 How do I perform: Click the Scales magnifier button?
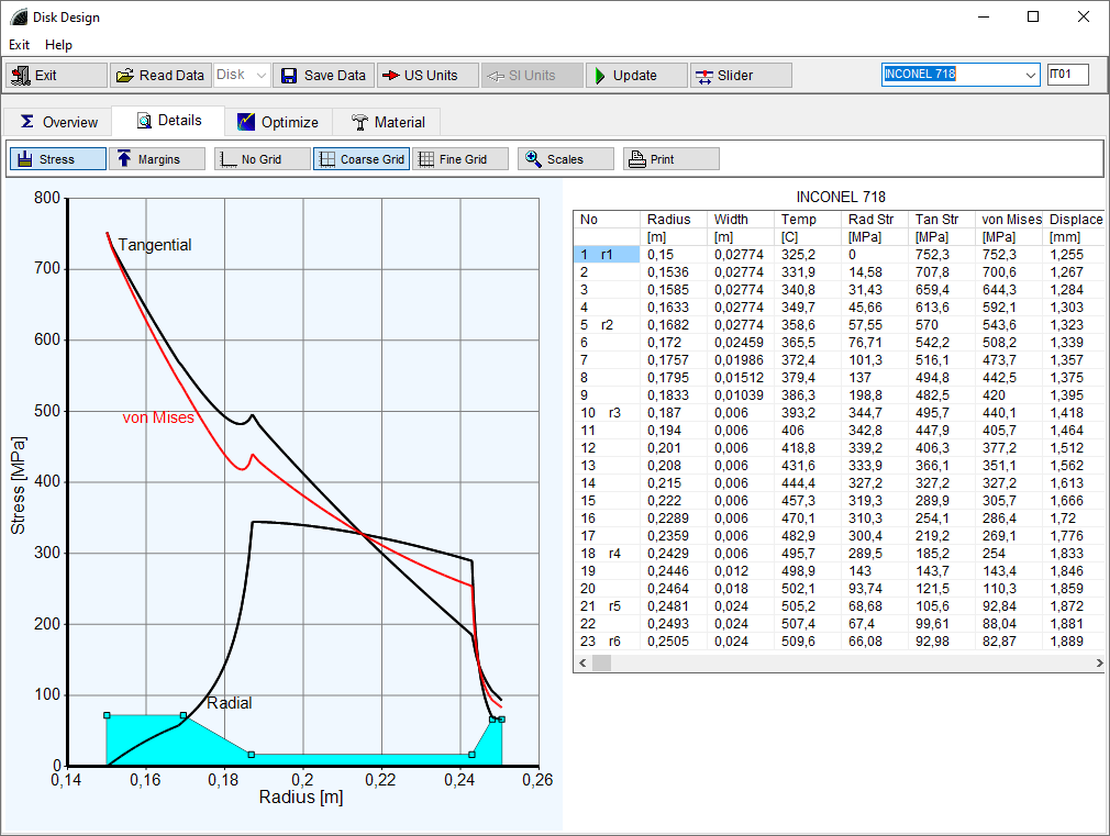(566, 159)
